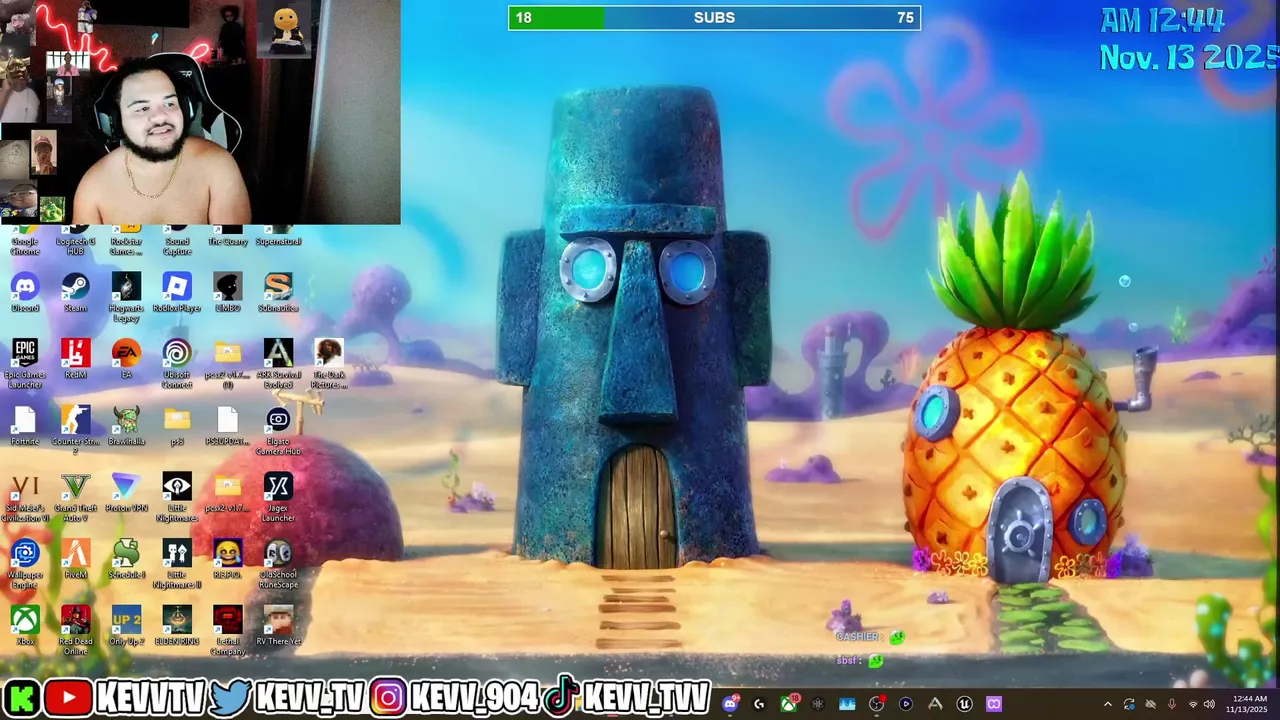Select the Little Nightmares II shortcut
The image size is (1280, 720).
click(x=177, y=563)
